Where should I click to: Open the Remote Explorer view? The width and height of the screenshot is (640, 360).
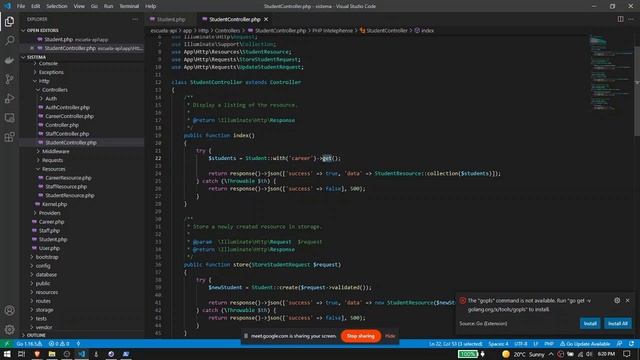(9, 118)
